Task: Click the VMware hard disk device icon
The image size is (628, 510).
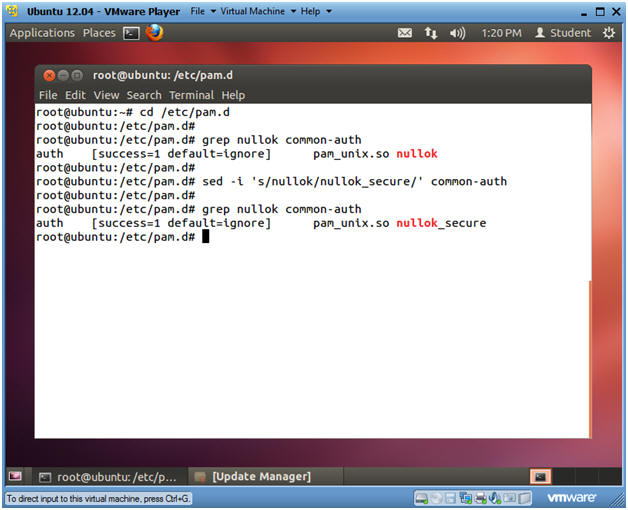Action: pos(421,498)
